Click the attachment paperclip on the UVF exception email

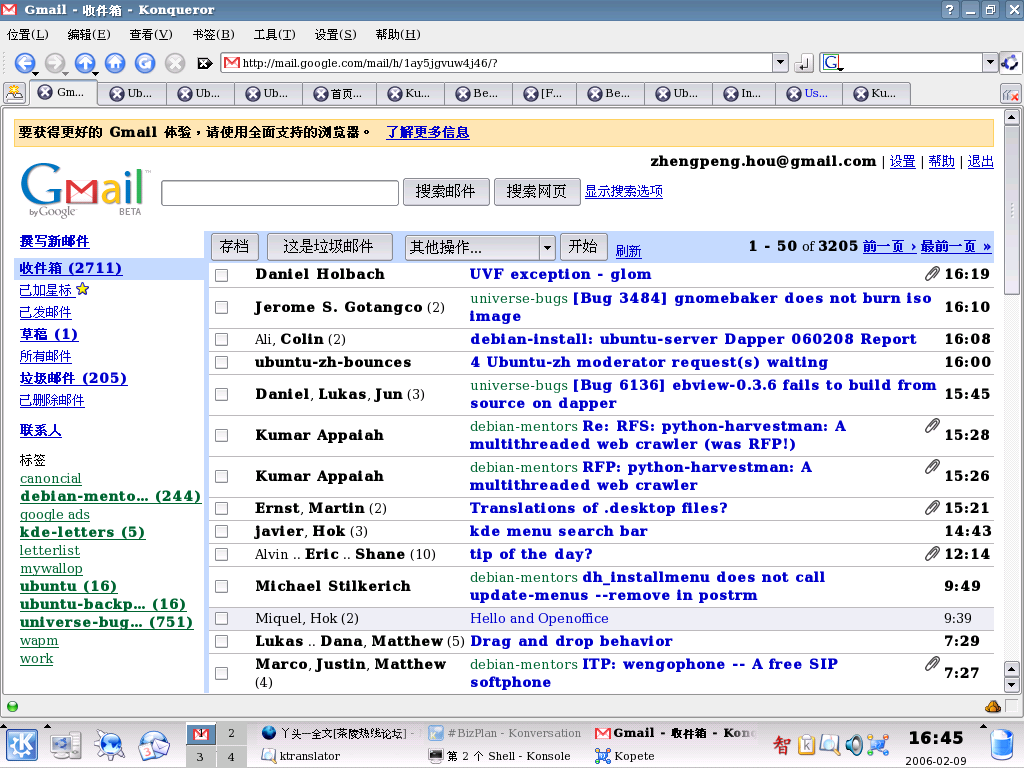coord(932,274)
